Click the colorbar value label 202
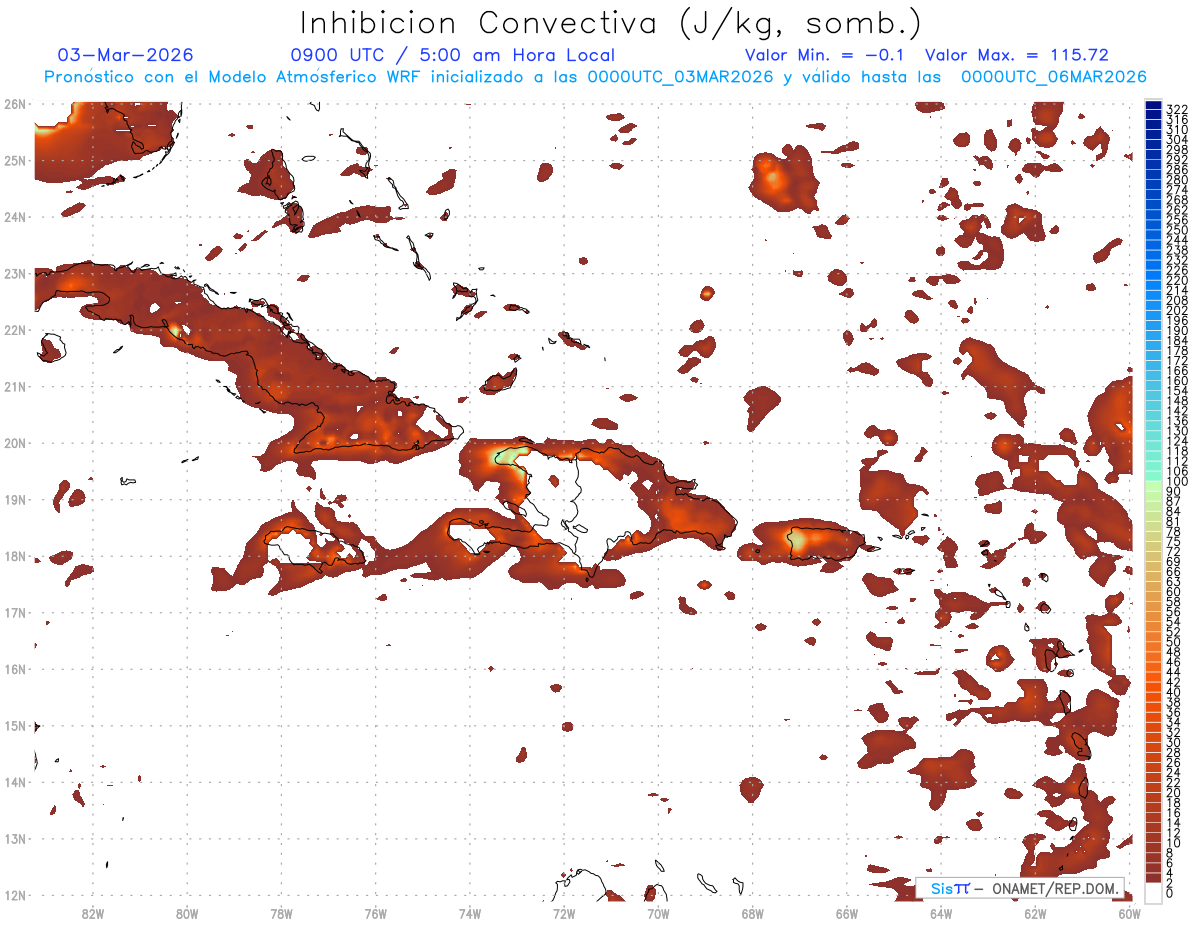1200x927 pixels. [1177, 311]
